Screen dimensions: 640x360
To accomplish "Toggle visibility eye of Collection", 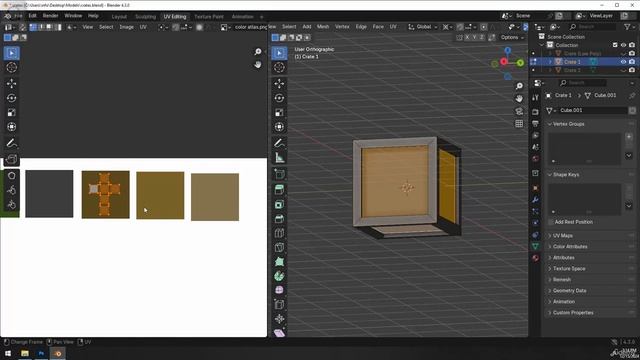I will (623, 45).
